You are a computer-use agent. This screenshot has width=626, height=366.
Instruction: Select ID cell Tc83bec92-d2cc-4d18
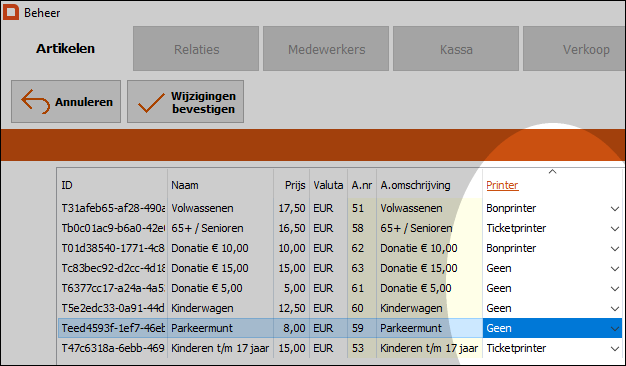(x=113, y=268)
